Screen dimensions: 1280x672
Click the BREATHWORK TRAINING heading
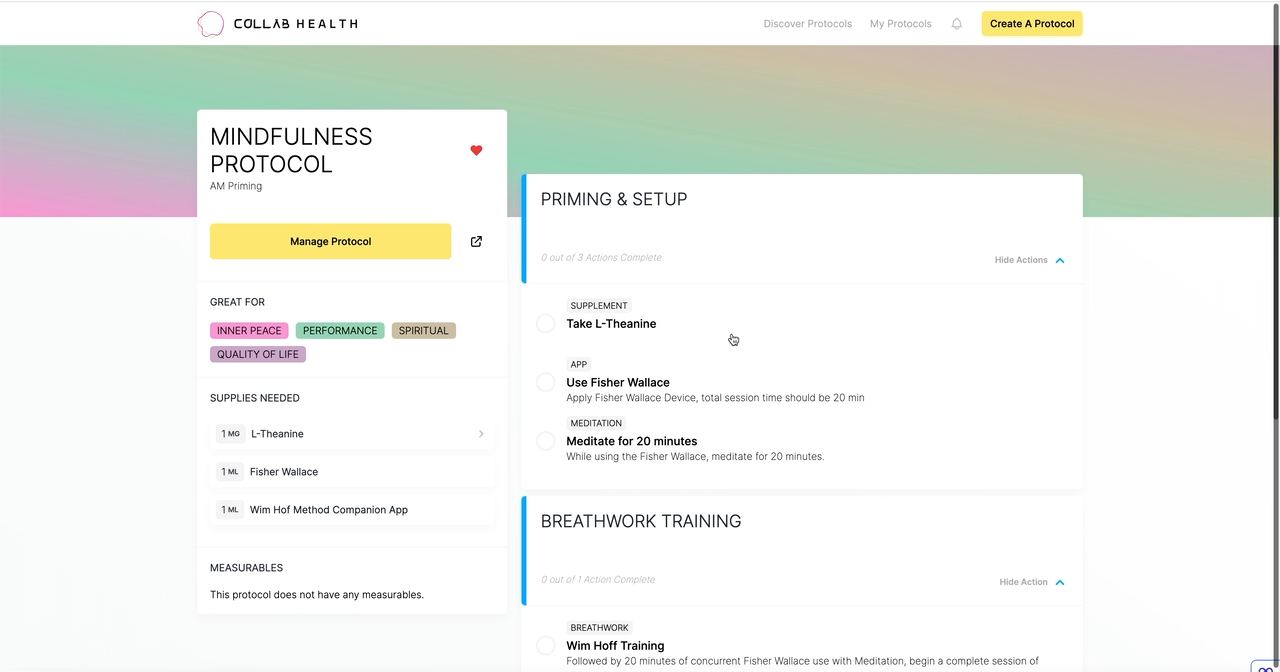tap(641, 522)
